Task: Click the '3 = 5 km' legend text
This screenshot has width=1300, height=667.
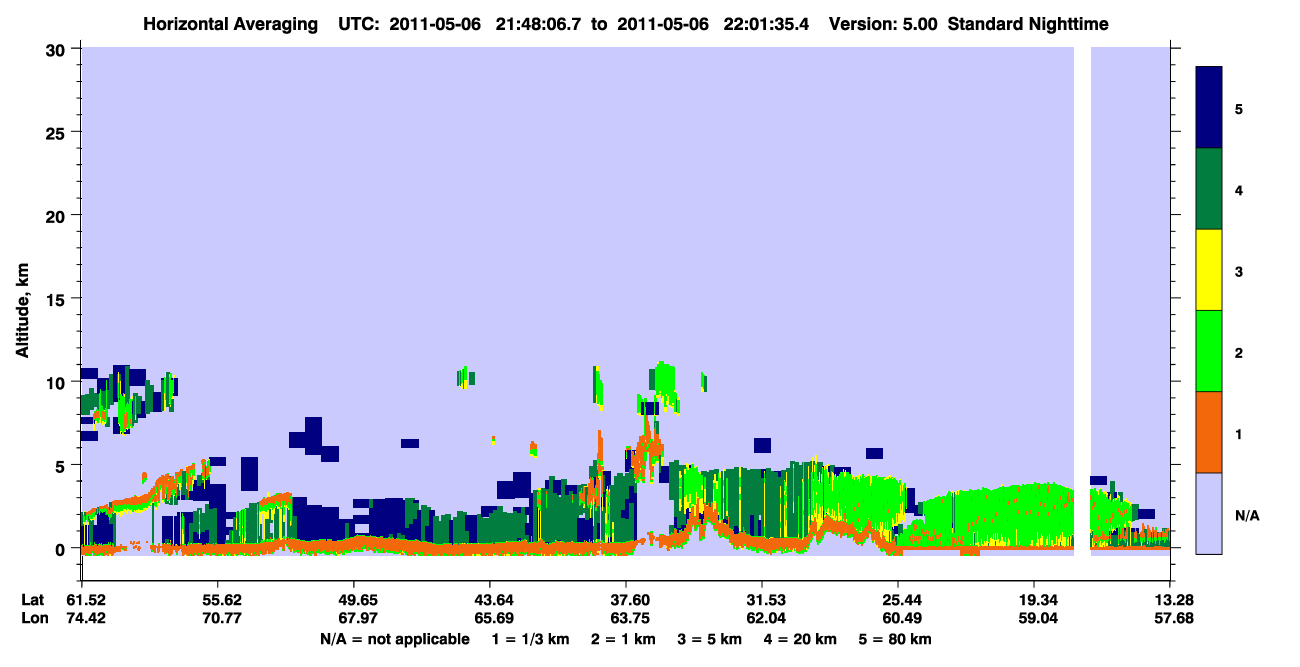Action: point(710,639)
